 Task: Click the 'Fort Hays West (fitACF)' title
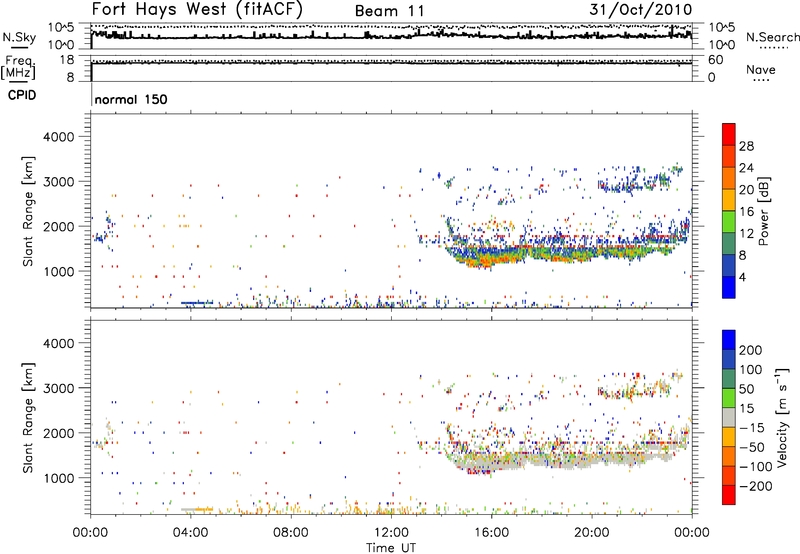[x=197, y=9]
